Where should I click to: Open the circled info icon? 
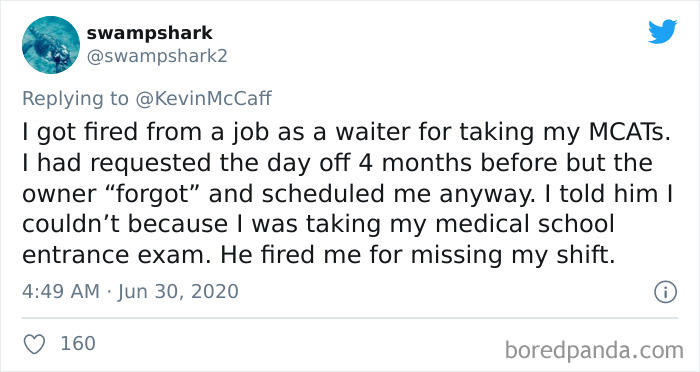pyautogui.click(x=666, y=293)
